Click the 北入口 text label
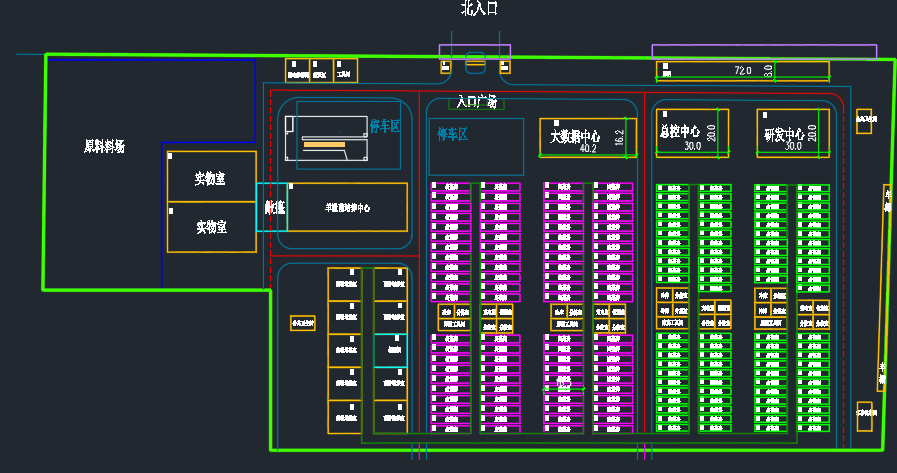 (478, 9)
